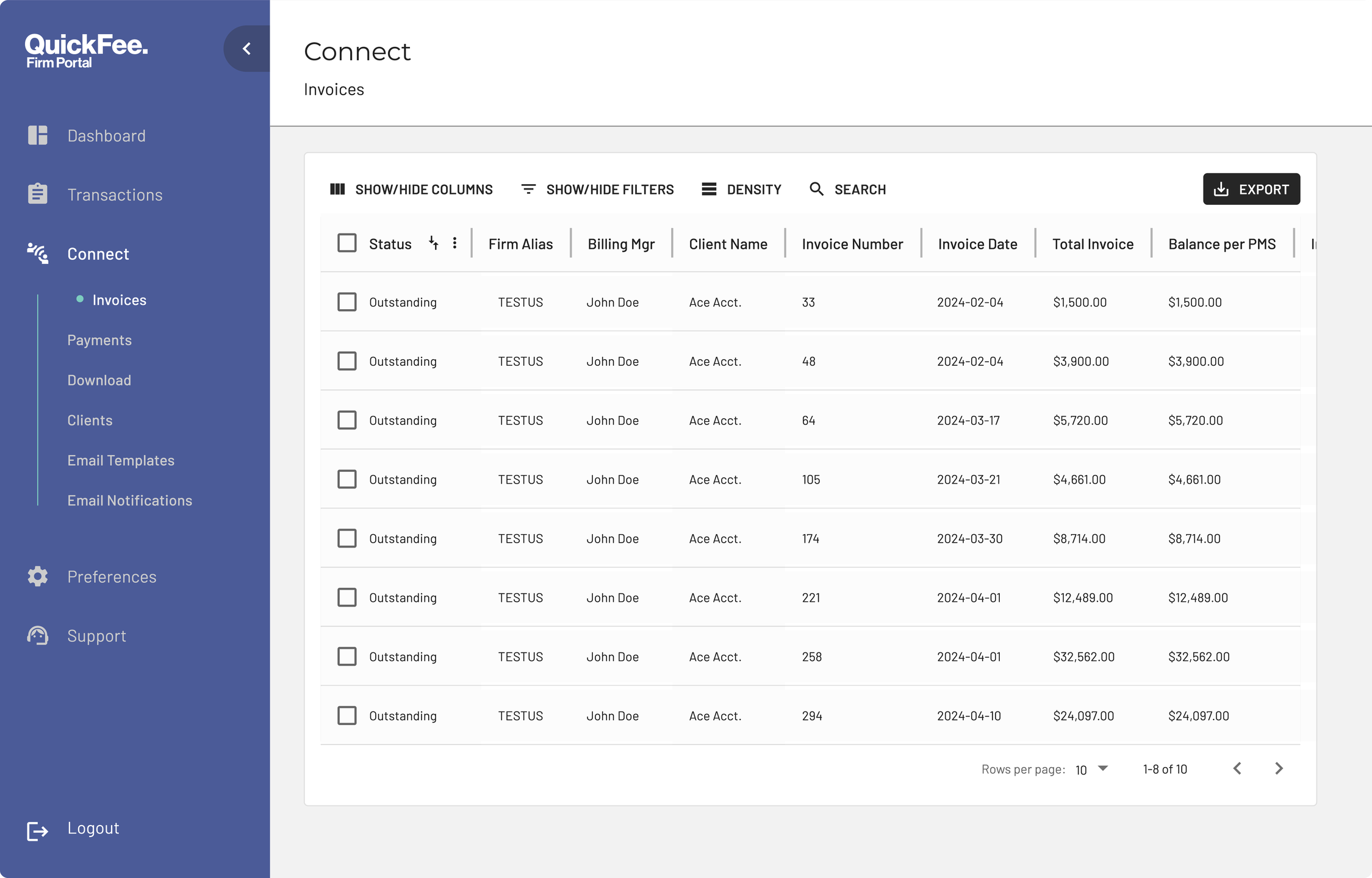Screen dimensions: 1372x878
Task: Click the Status column sort arrow icon
Action: tap(434, 243)
